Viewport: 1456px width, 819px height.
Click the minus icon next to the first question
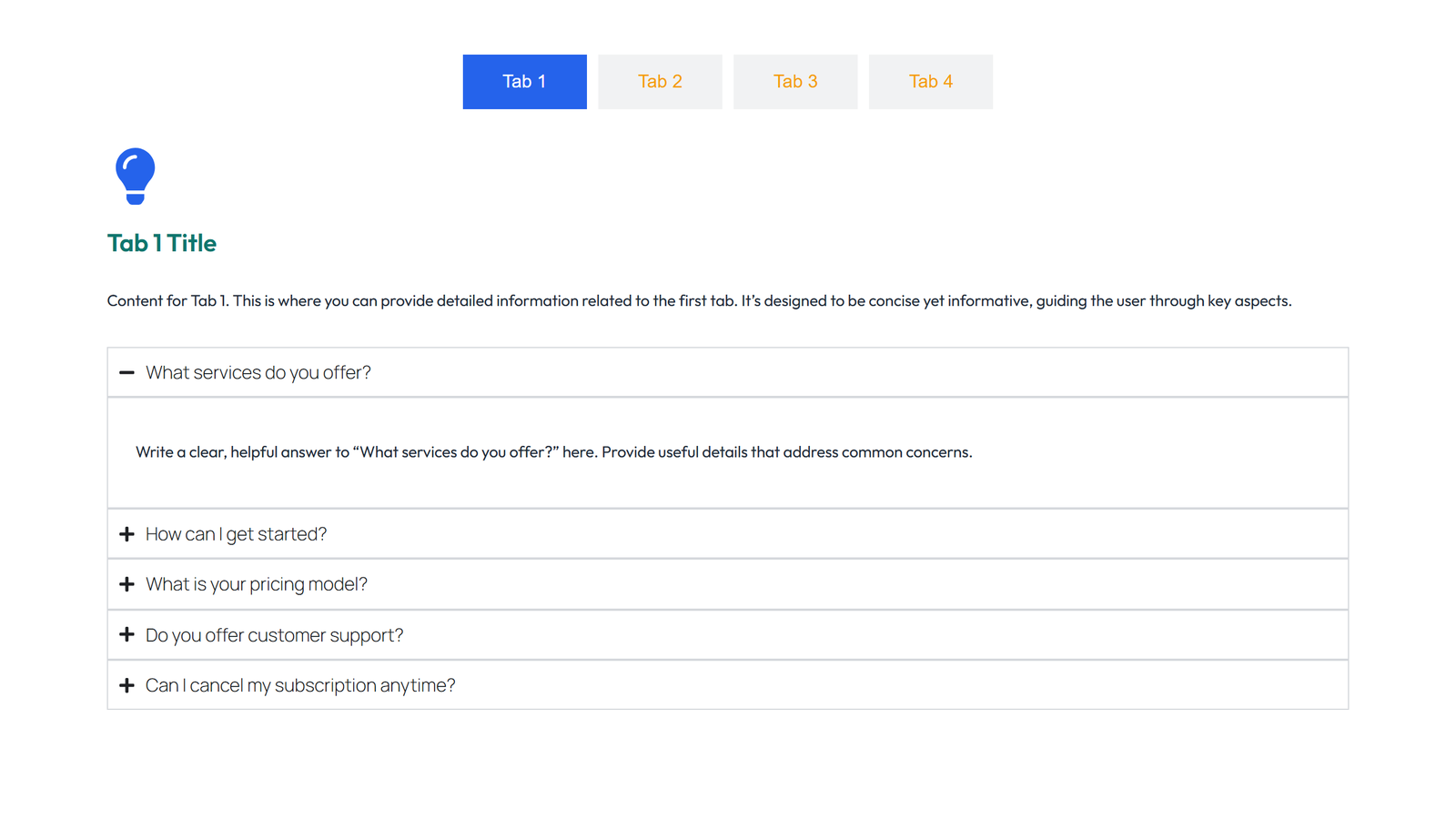127,371
